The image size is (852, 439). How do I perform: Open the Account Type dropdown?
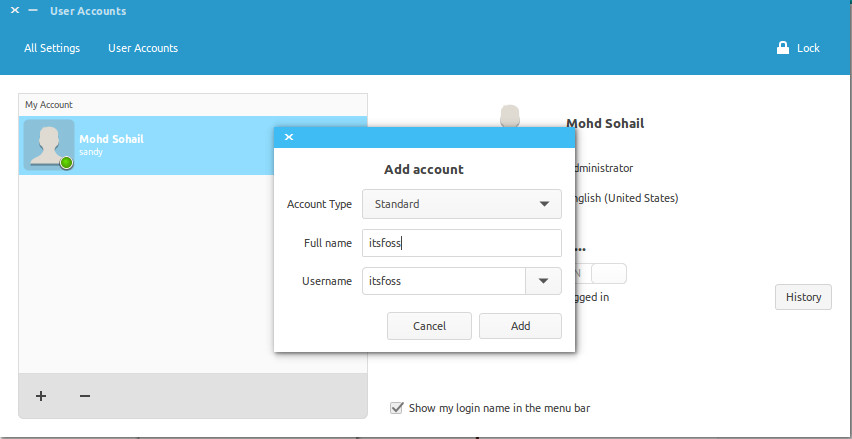coord(461,204)
